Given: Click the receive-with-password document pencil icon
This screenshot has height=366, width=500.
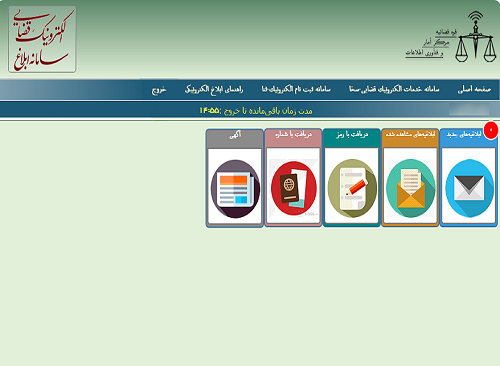Looking at the screenshot, I should tap(352, 188).
